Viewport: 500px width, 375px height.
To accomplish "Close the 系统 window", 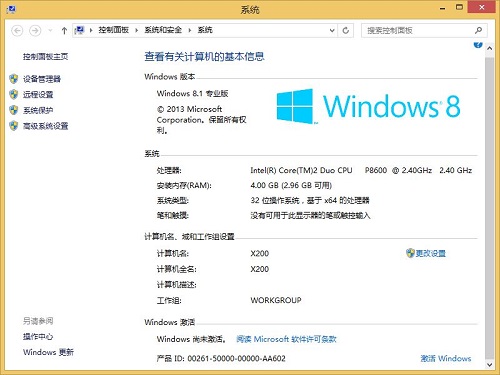I will [481, 7].
